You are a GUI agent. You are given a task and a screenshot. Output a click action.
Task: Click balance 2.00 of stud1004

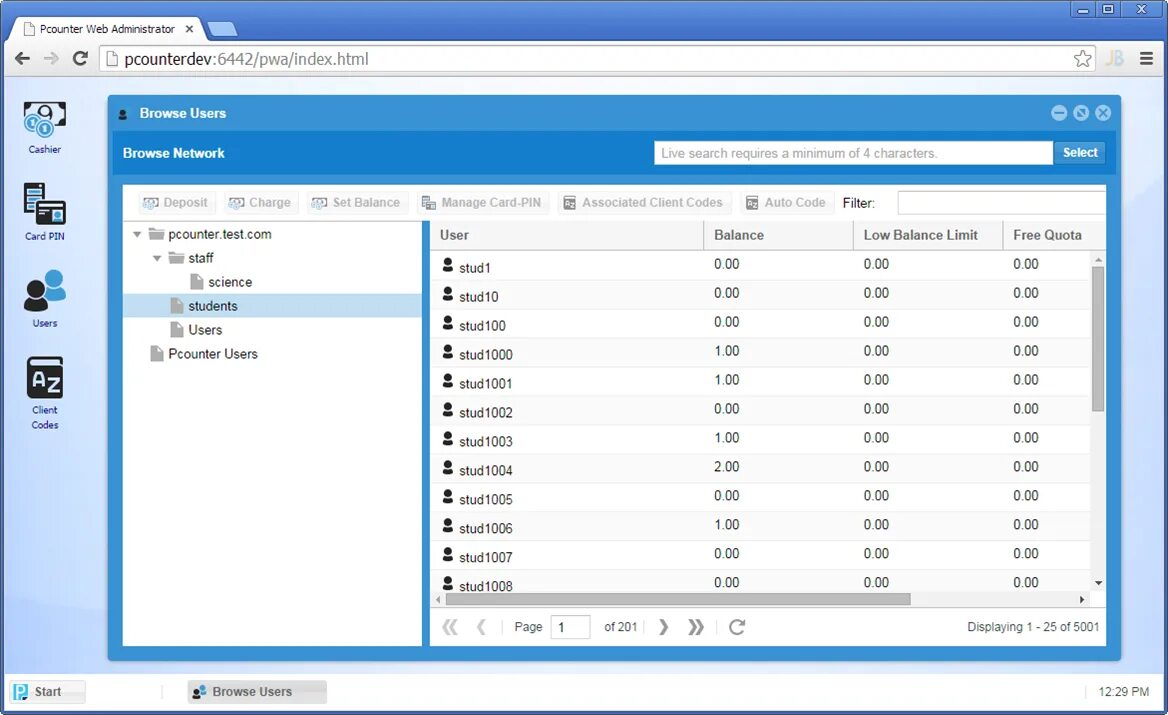point(726,467)
